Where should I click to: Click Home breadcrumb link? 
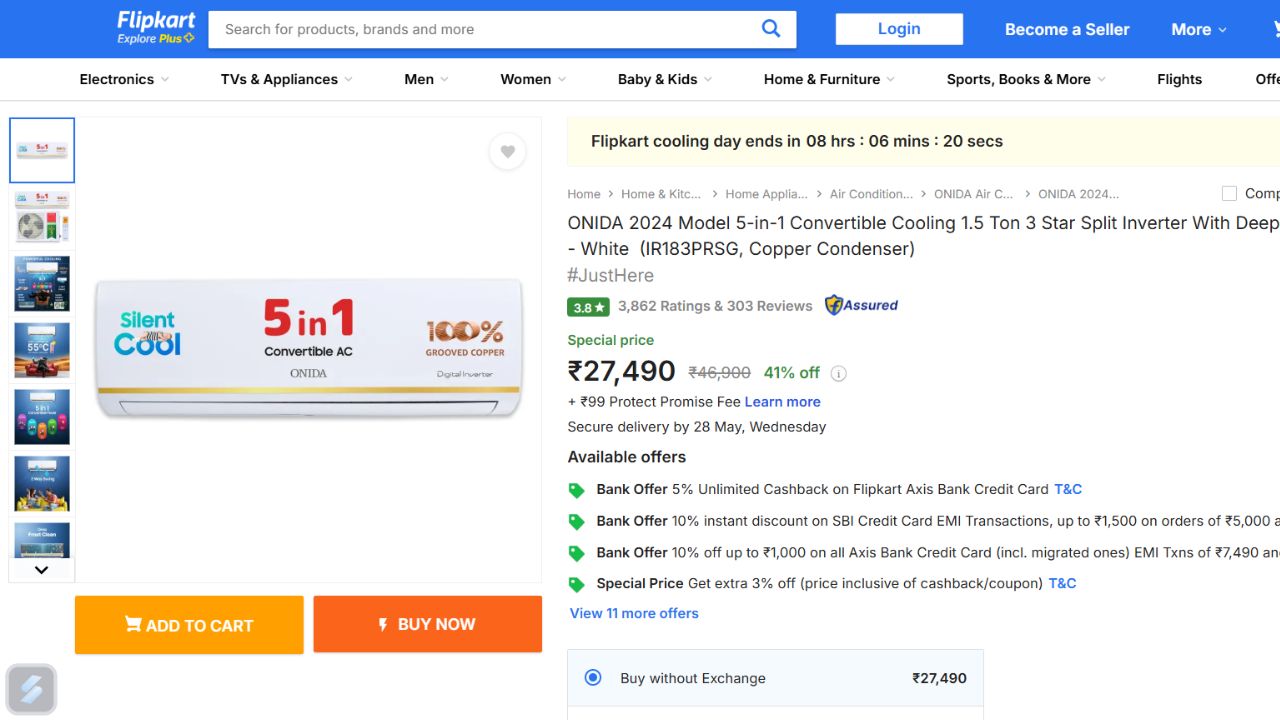584,194
